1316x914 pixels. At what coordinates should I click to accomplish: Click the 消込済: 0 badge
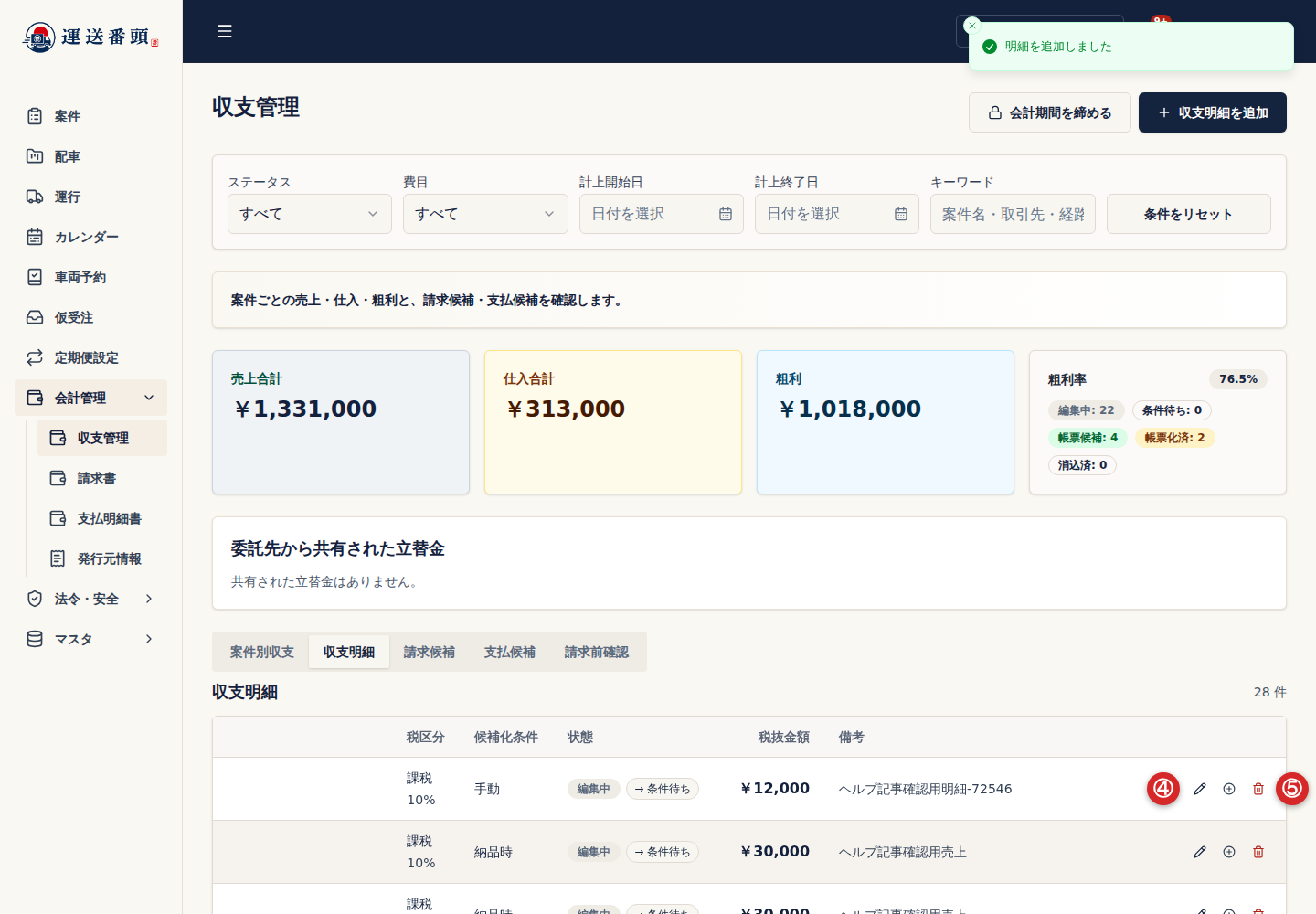[x=1083, y=465]
